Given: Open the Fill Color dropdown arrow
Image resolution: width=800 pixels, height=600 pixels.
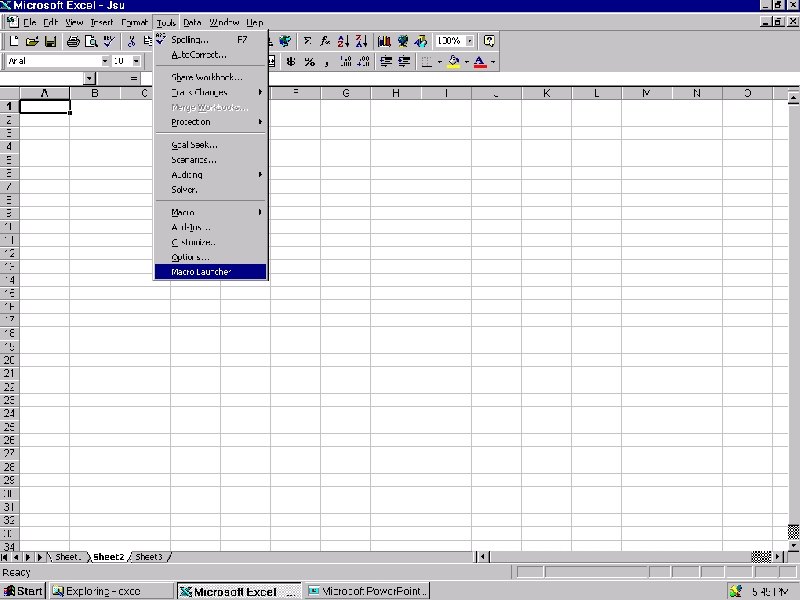Looking at the screenshot, I should pyautogui.click(x=466, y=62).
